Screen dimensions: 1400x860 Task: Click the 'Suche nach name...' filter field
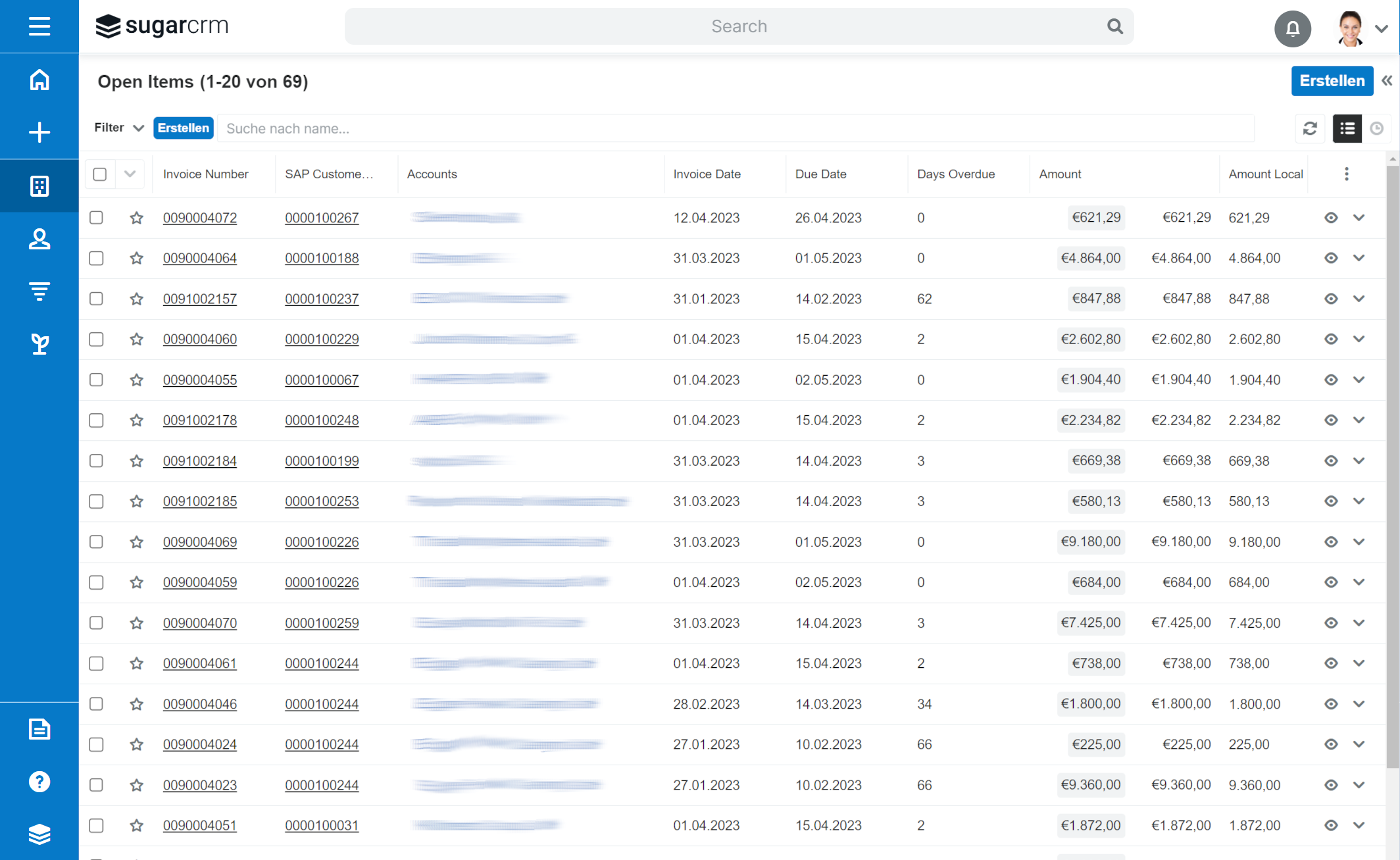(x=736, y=128)
